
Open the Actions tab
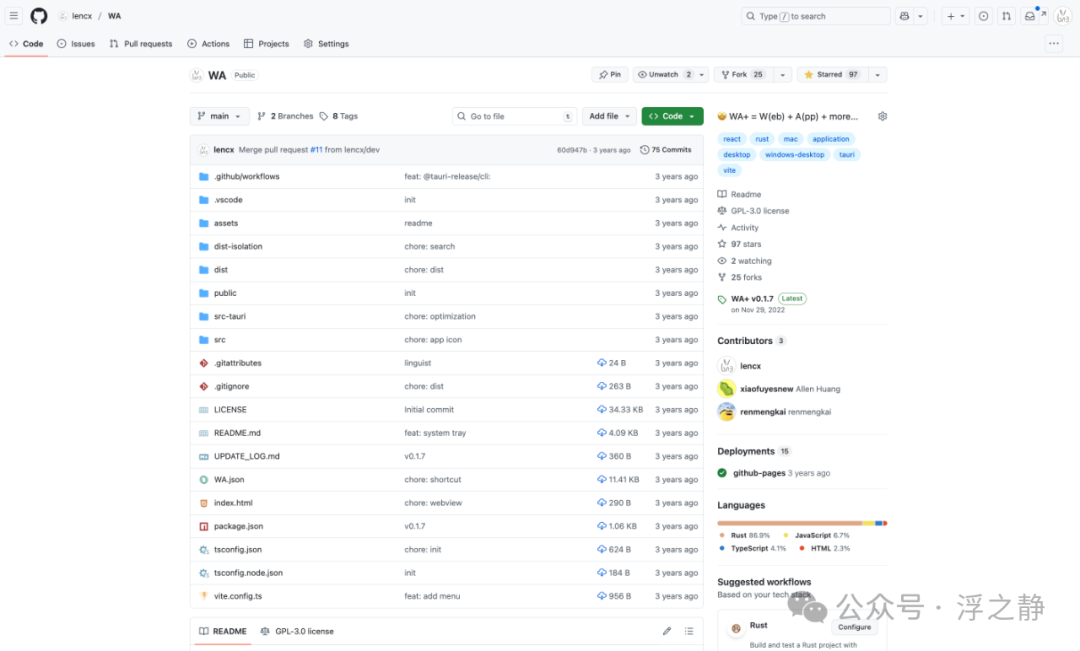[208, 43]
